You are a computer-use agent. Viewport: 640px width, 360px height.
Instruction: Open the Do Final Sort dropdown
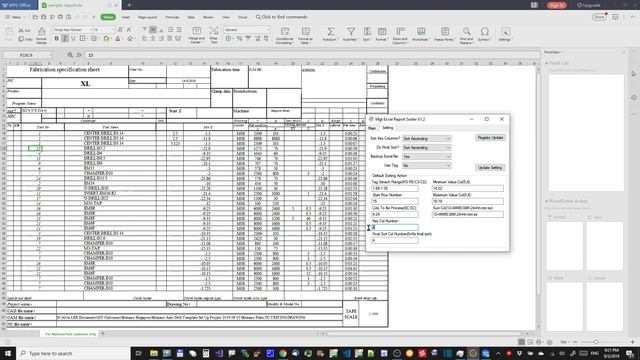427,148
